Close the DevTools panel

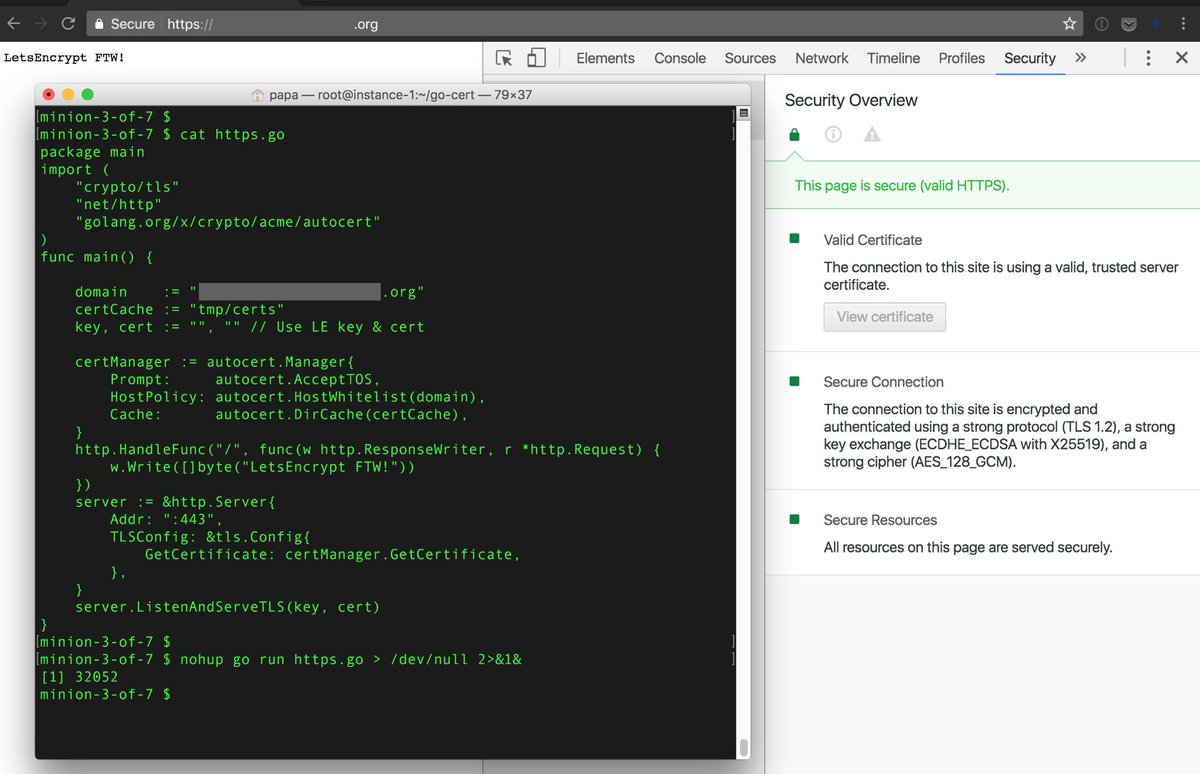tap(1181, 58)
